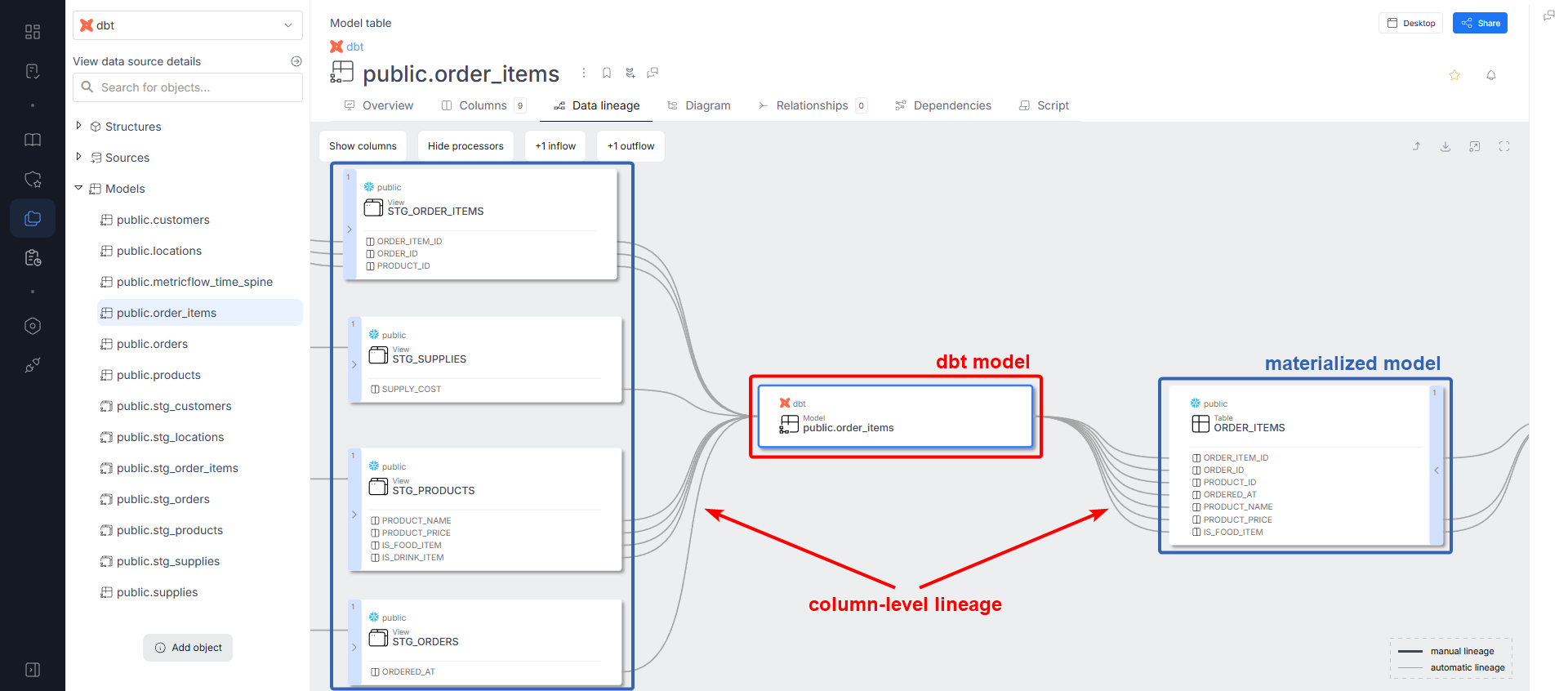Download the lineage diagram
Image resolution: width=1568 pixels, height=691 pixels.
coord(1445,146)
